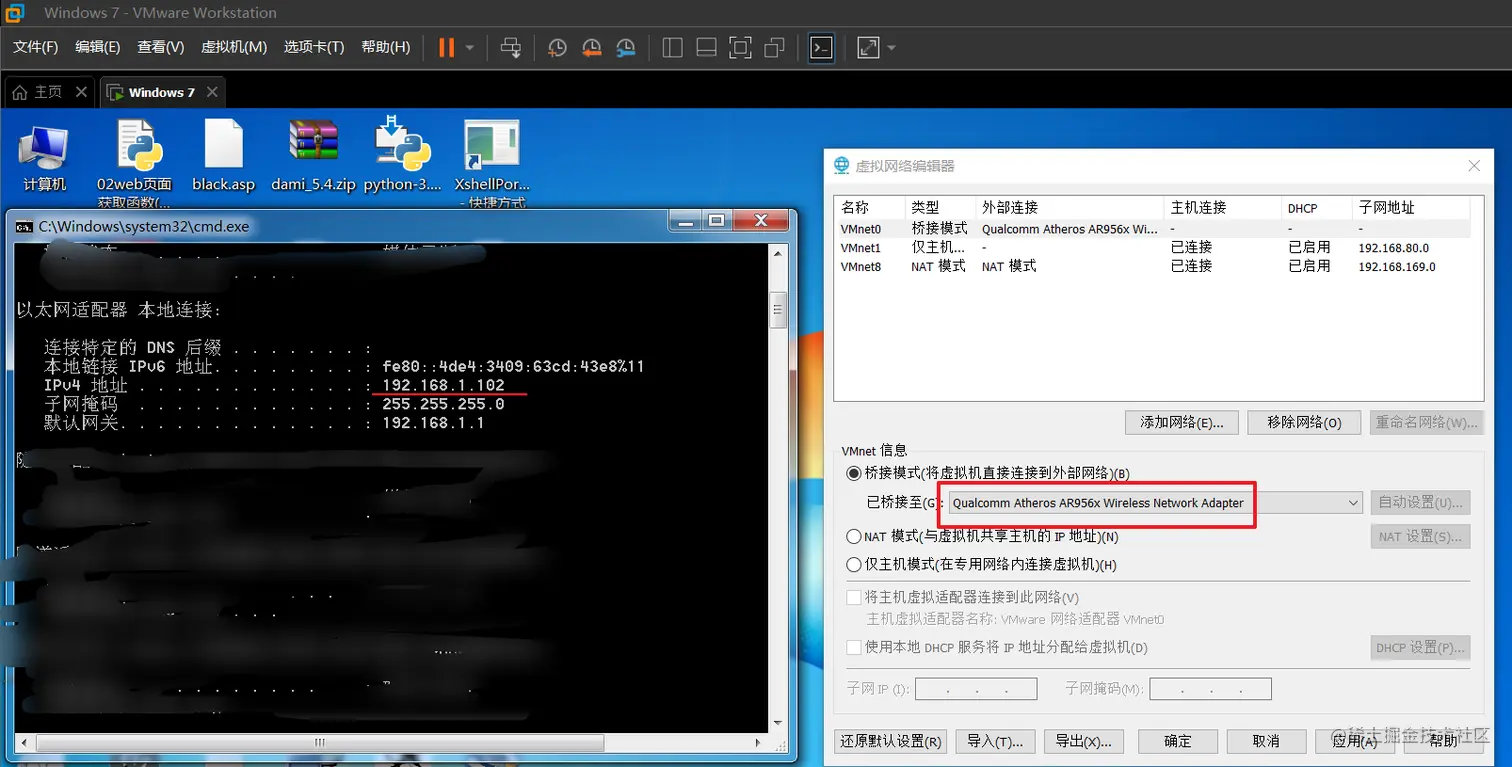Open the snapshot manager
Screen dimensions: 1512x767
click(626, 47)
